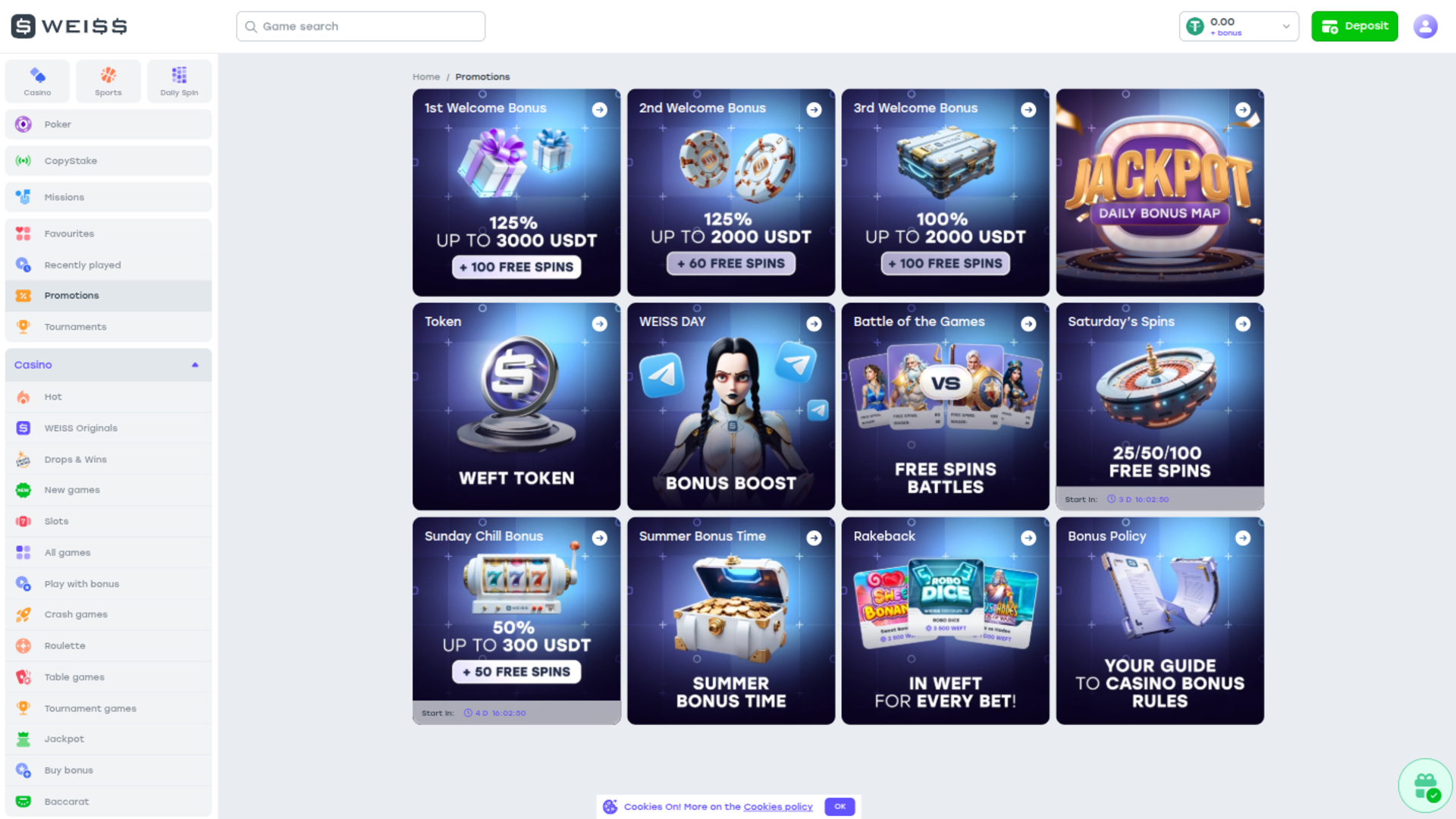
Task: Open the CopyStake menu item
Action: (x=108, y=161)
